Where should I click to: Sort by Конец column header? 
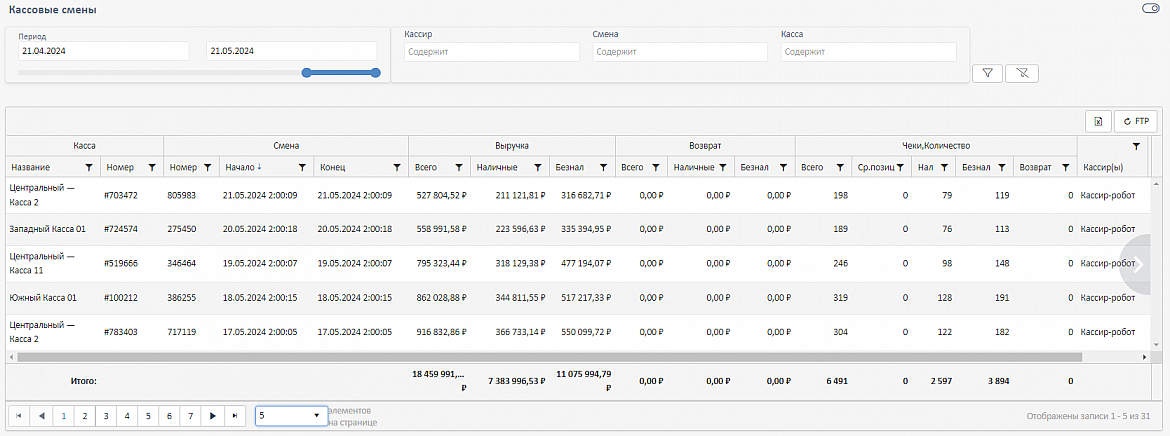click(x=333, y=168)
